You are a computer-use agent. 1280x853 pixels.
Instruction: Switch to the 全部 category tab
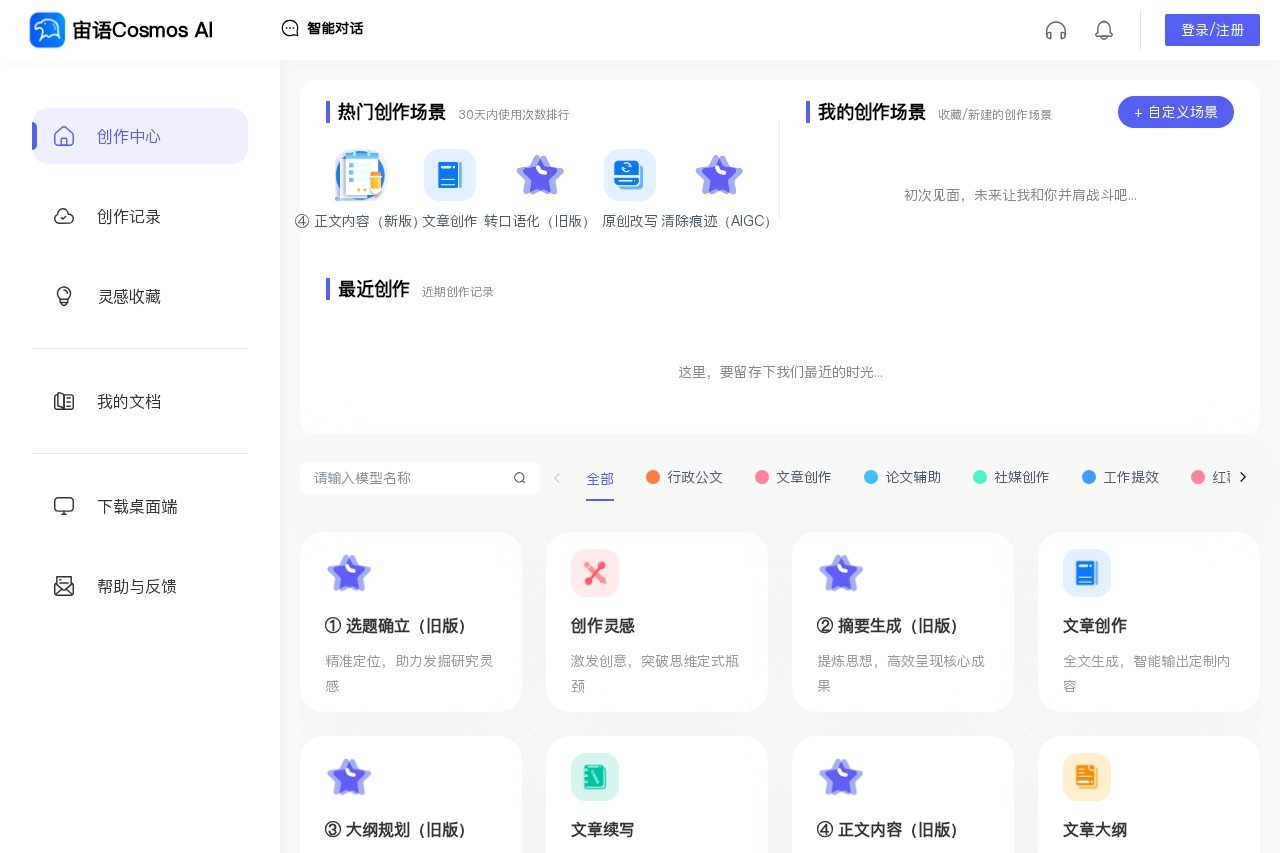click(x=600, y=478)
